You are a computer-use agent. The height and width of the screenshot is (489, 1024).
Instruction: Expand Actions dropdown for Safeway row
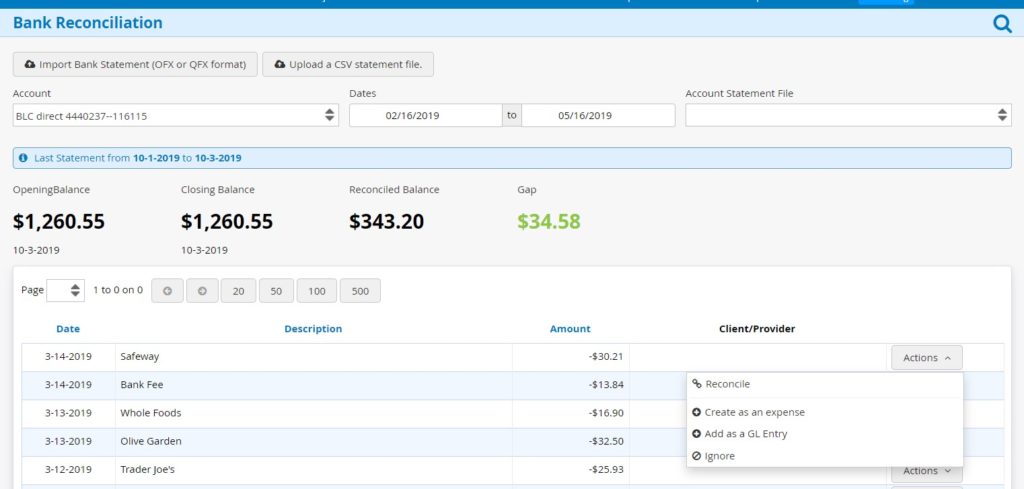(926, 357)
